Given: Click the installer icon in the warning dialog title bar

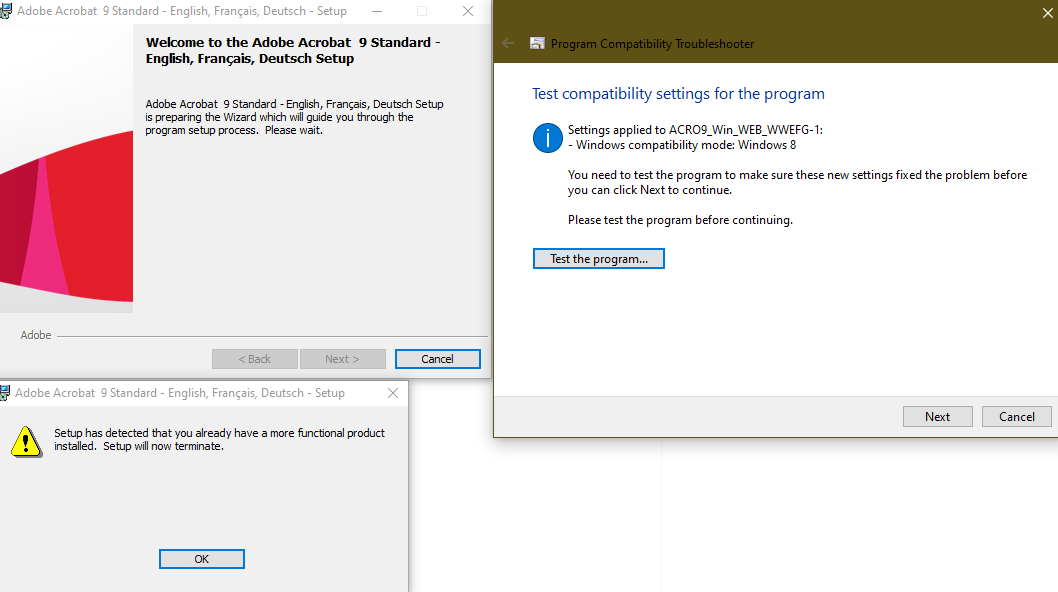Looking at the screenshot, I should (x=5, y=393).
